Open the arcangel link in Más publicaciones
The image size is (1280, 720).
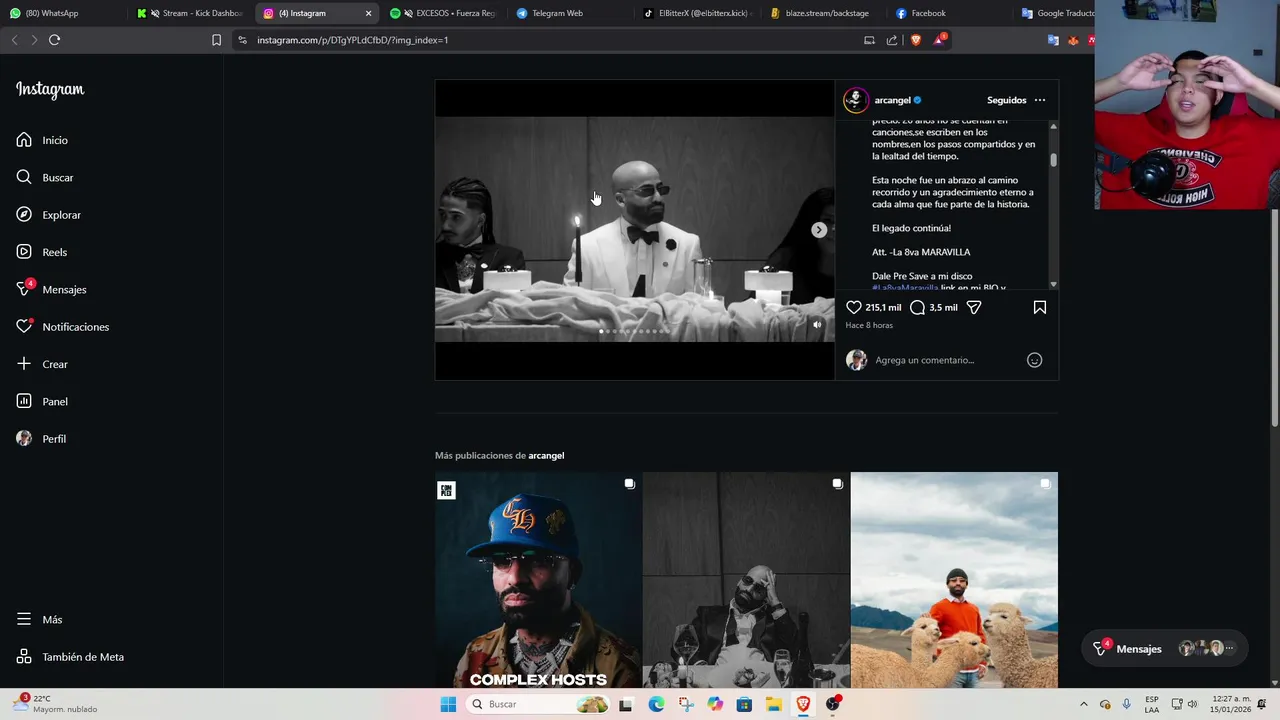click(x=546, y=456)
